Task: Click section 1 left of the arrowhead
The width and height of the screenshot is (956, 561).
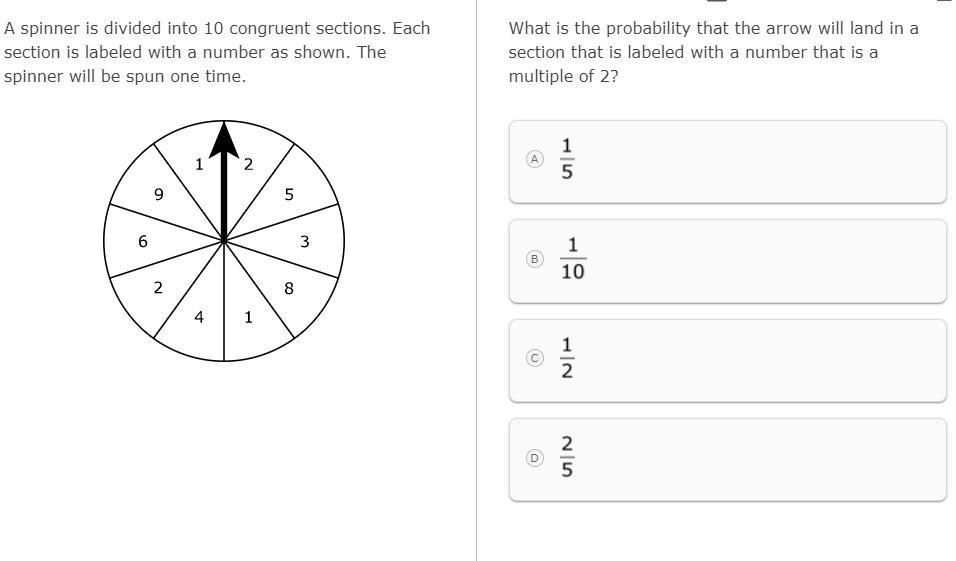Action: click(198, 165)
